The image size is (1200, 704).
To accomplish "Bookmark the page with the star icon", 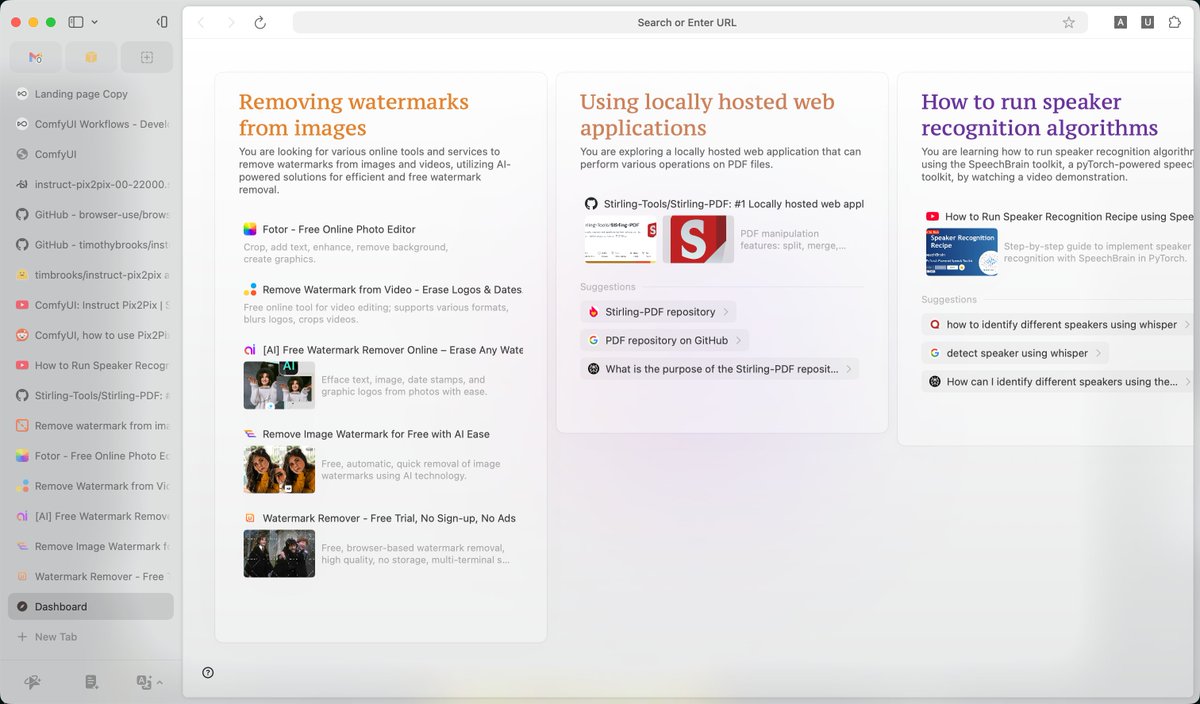I will tap(1068, 22).
